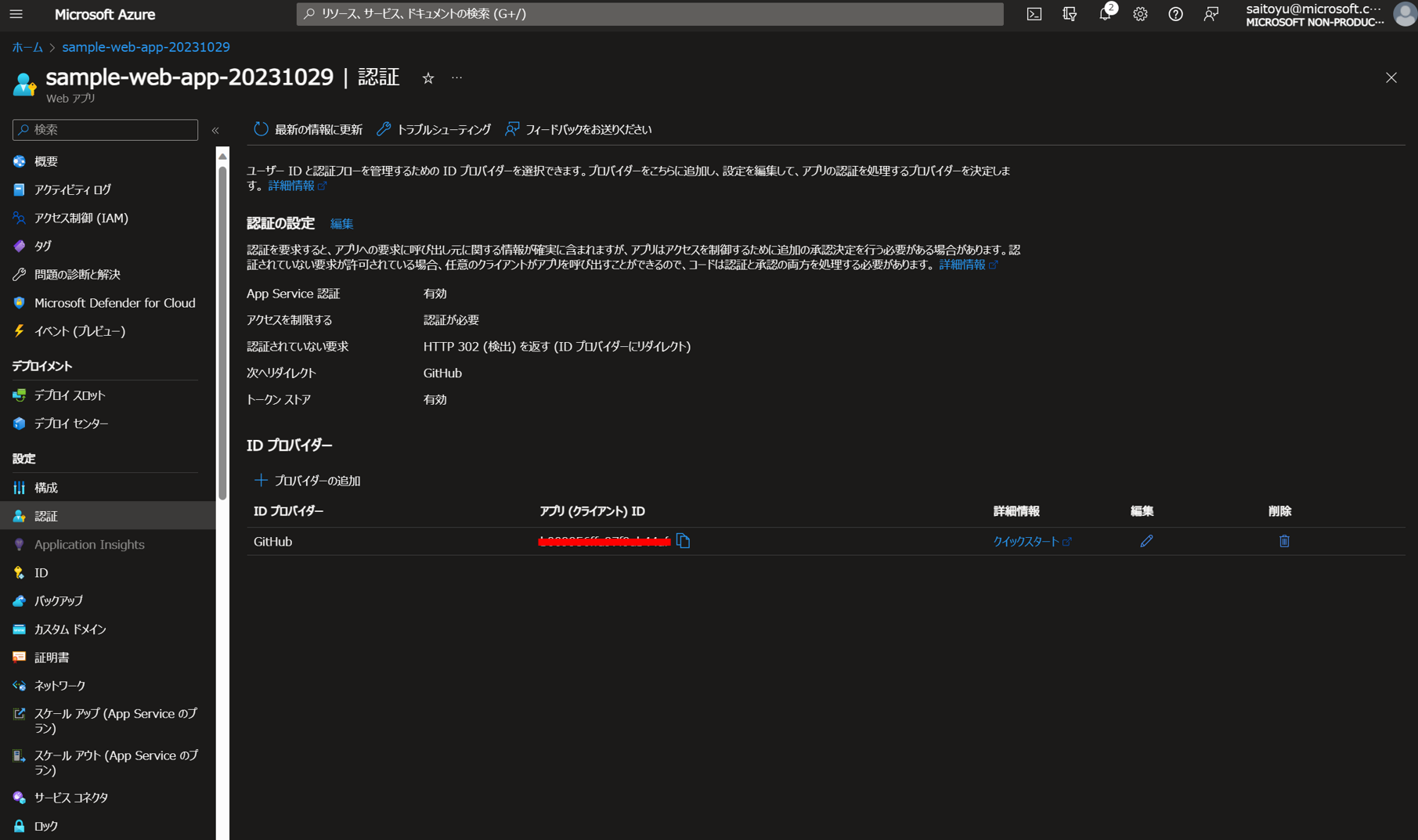
Task: Open the directories and subscriptions filter
Action: pos(1070,14)
